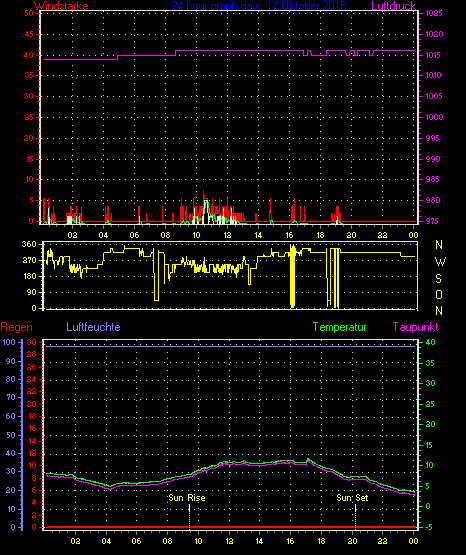Click the green 35 temperature axis value

430,363
